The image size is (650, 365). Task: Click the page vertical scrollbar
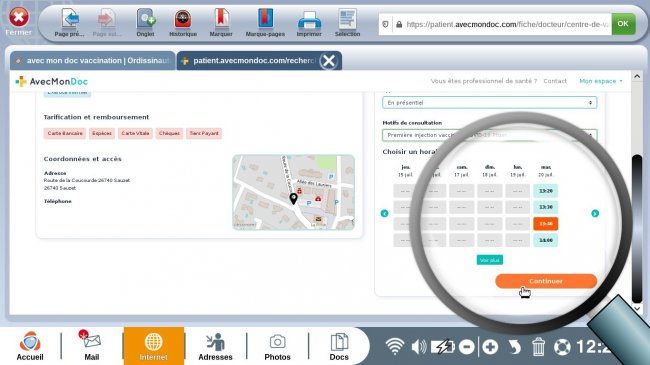pyautogui.click(x=637, y=228)
